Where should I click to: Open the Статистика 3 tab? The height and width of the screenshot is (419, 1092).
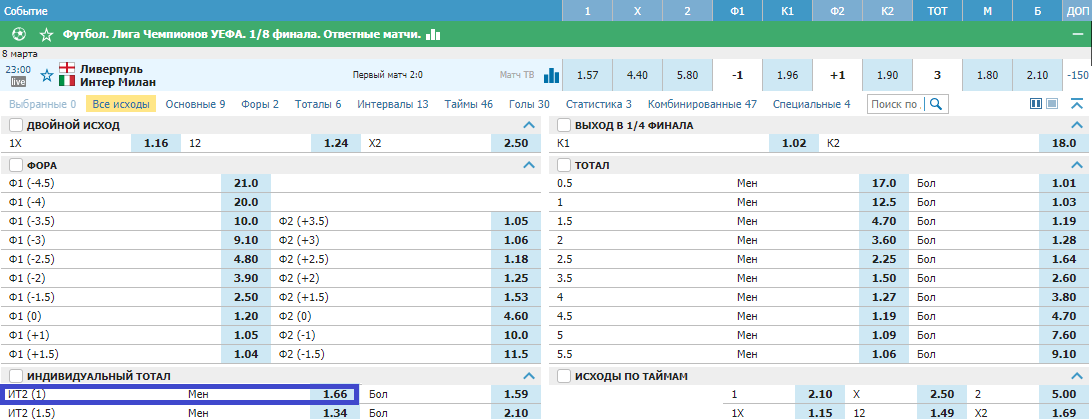tap(599, 104)
